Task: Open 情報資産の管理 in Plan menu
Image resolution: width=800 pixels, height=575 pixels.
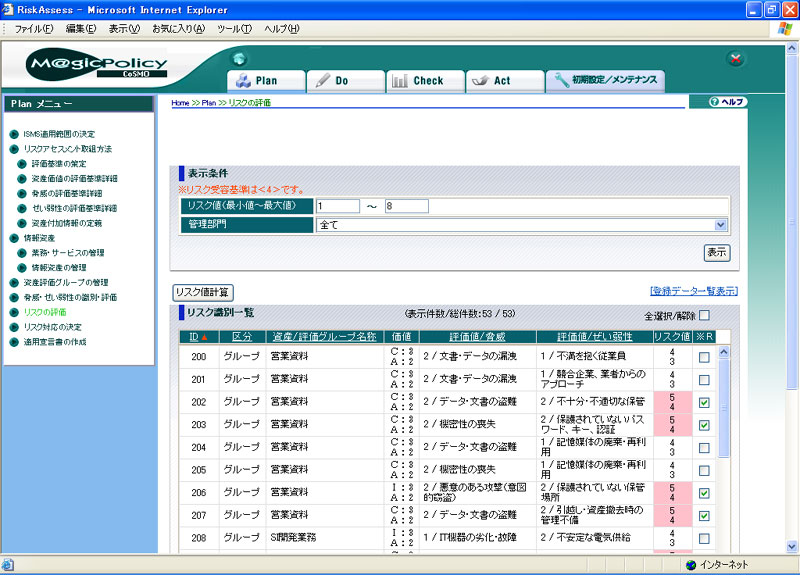Action: pos(59,268)
